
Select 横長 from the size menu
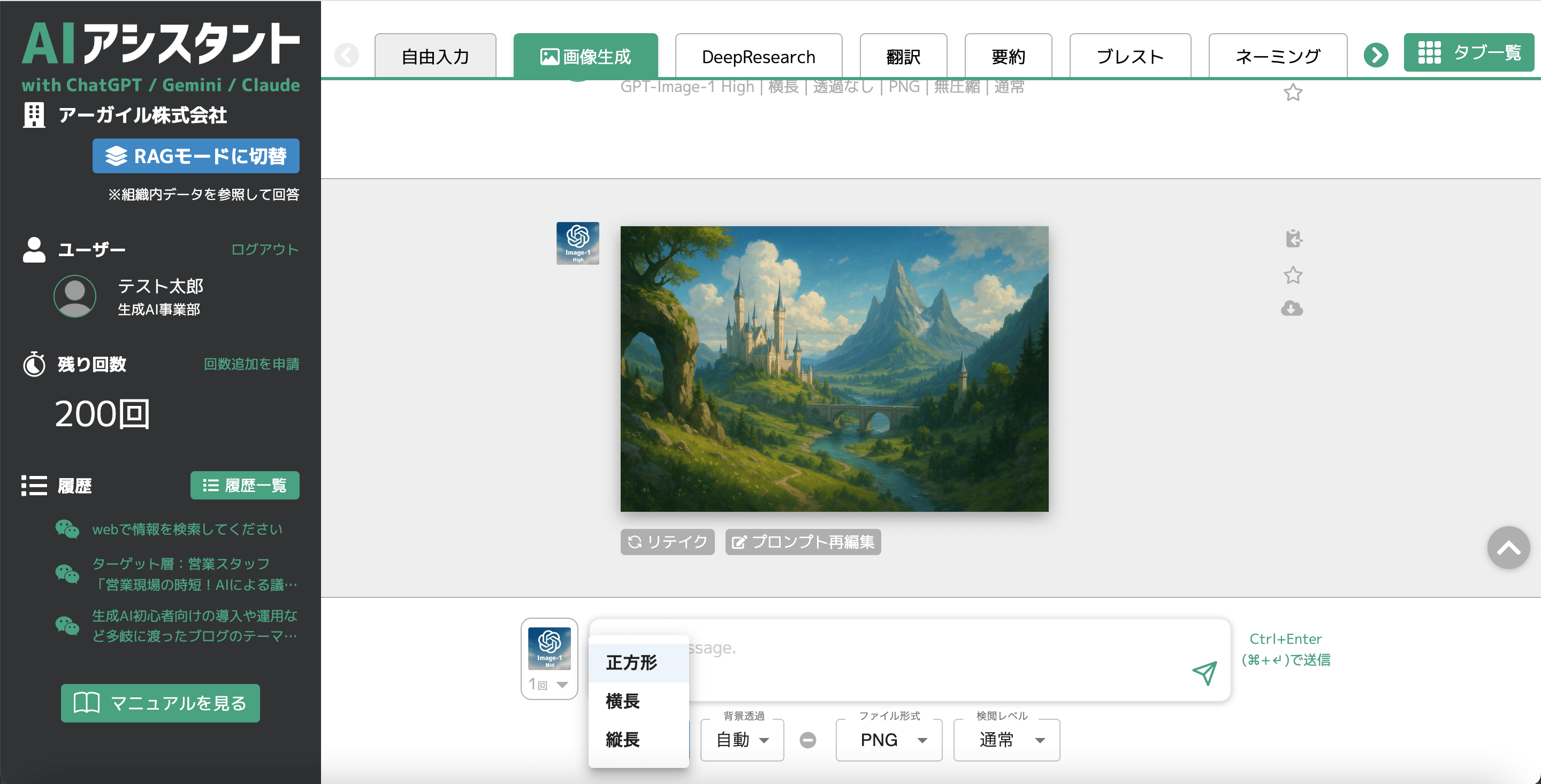coord(623,701)
